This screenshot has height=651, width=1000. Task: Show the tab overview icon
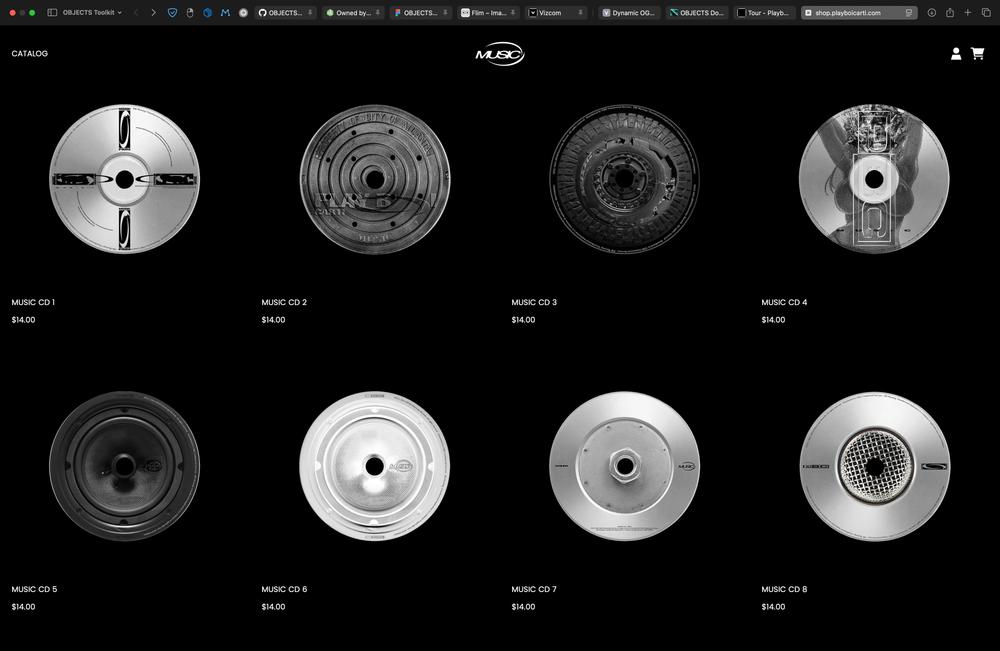pos(986,13)
